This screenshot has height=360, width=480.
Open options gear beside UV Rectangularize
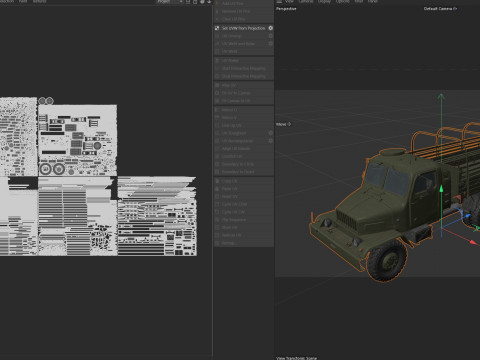click(x=271, y=141)
